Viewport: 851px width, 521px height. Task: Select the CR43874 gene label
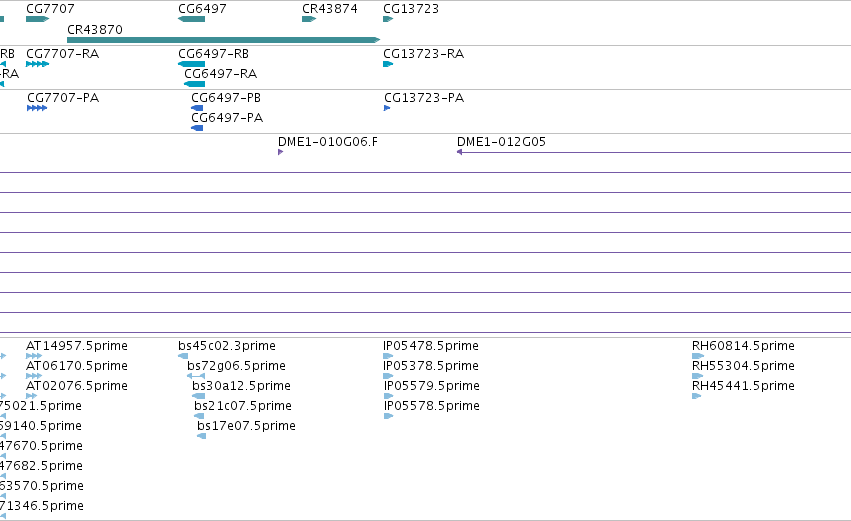coord(329,9)
